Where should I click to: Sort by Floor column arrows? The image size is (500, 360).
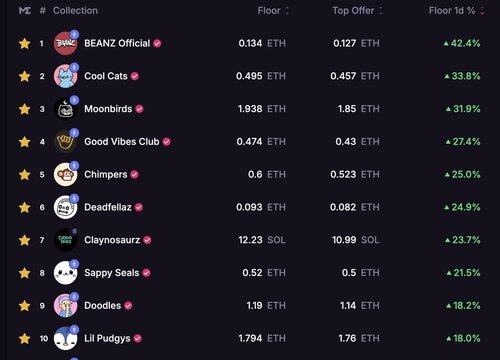coord(287,11)
